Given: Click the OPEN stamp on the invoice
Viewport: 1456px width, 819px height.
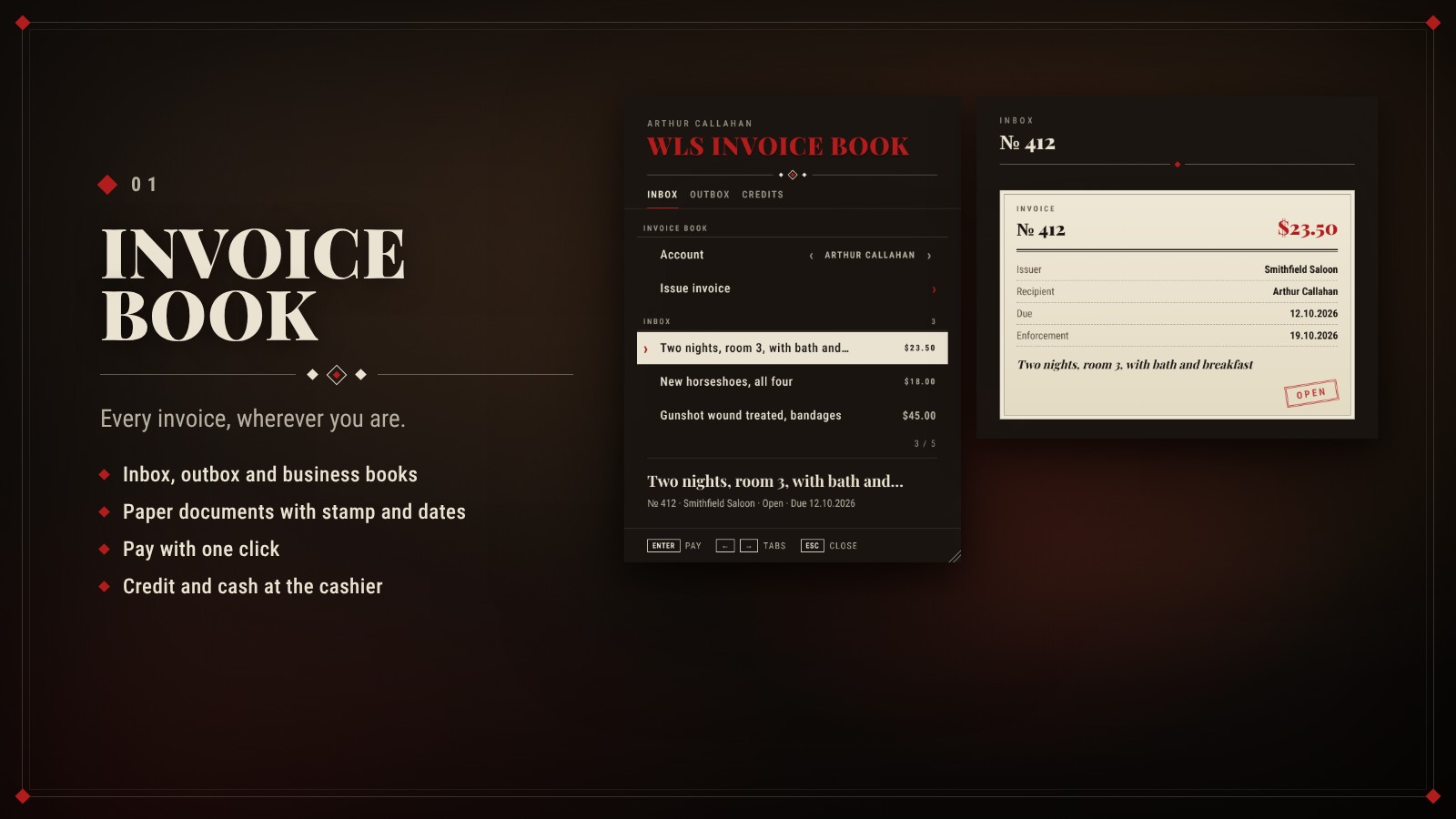Looking at the screenshot, I should point(1311,393).
